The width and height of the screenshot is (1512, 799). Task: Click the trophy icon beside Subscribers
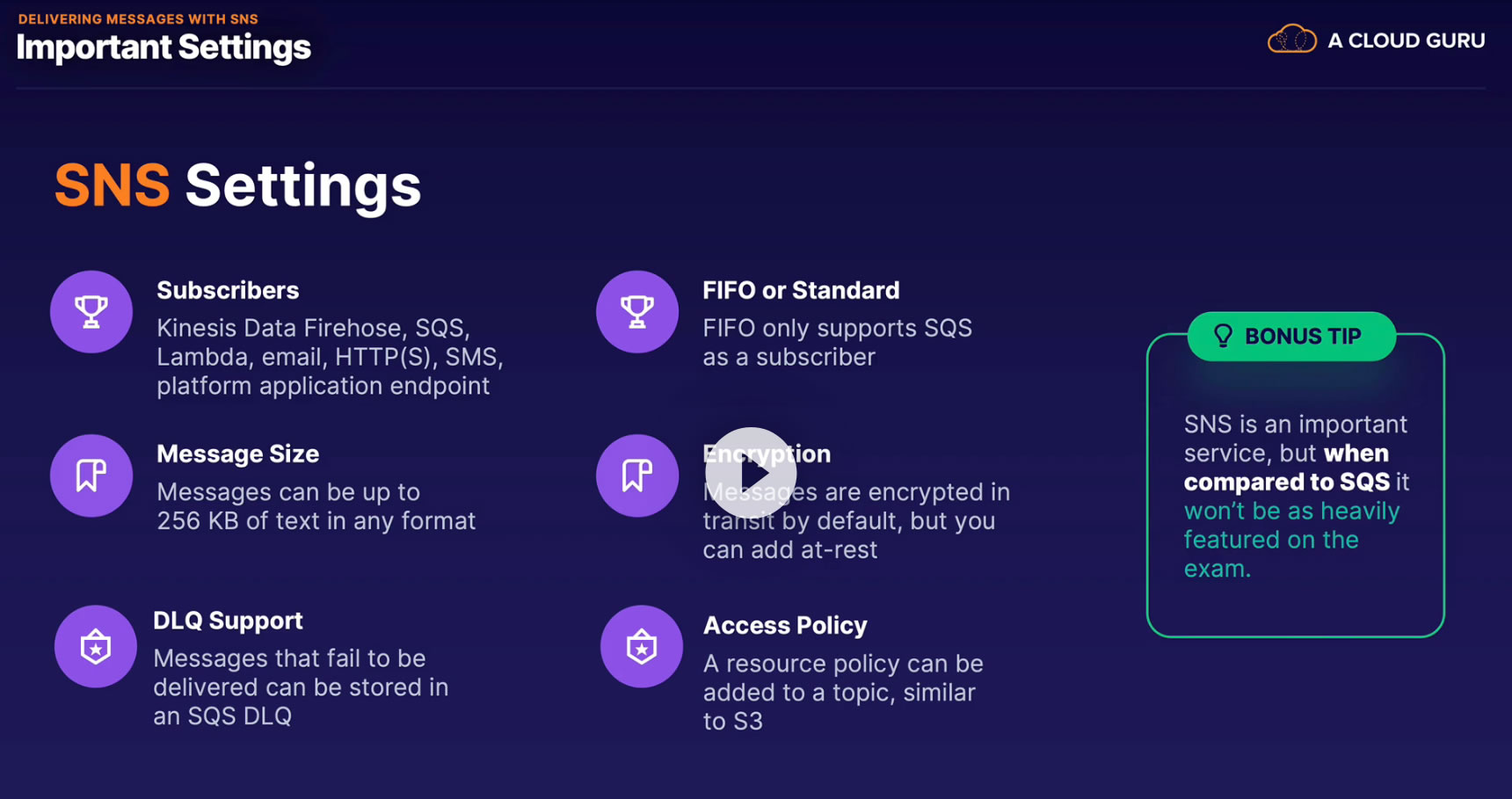click(91, 312)
